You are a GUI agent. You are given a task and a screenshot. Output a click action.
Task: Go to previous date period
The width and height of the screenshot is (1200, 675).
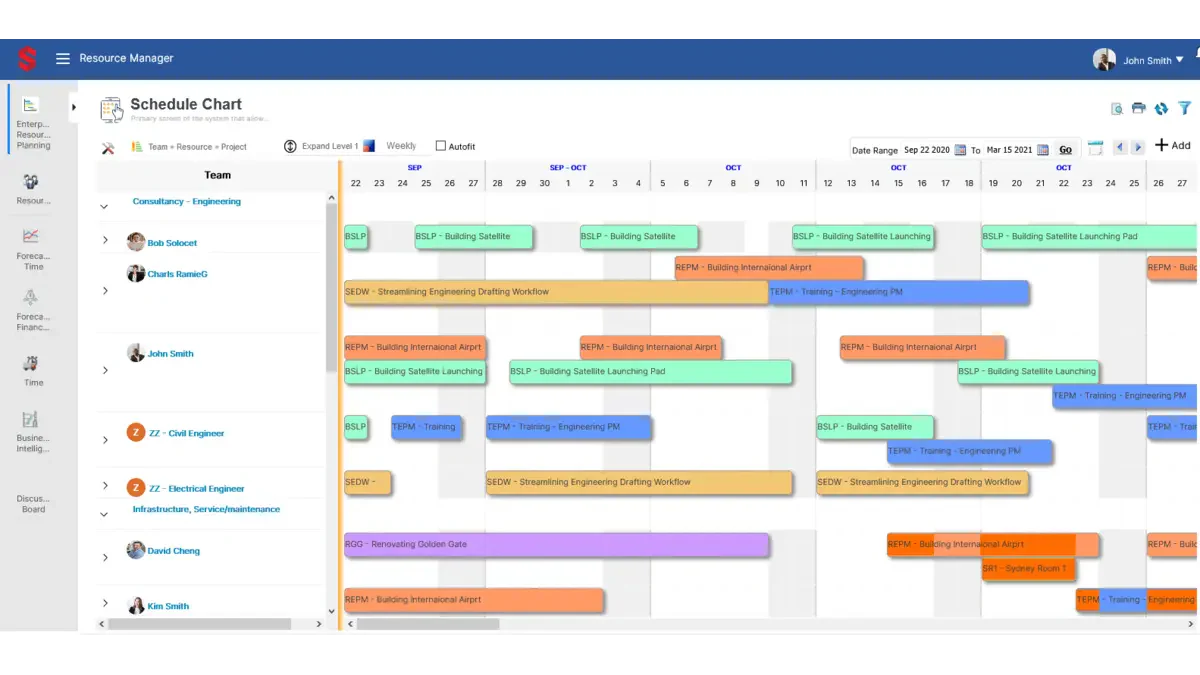[x=1120, y=147]
